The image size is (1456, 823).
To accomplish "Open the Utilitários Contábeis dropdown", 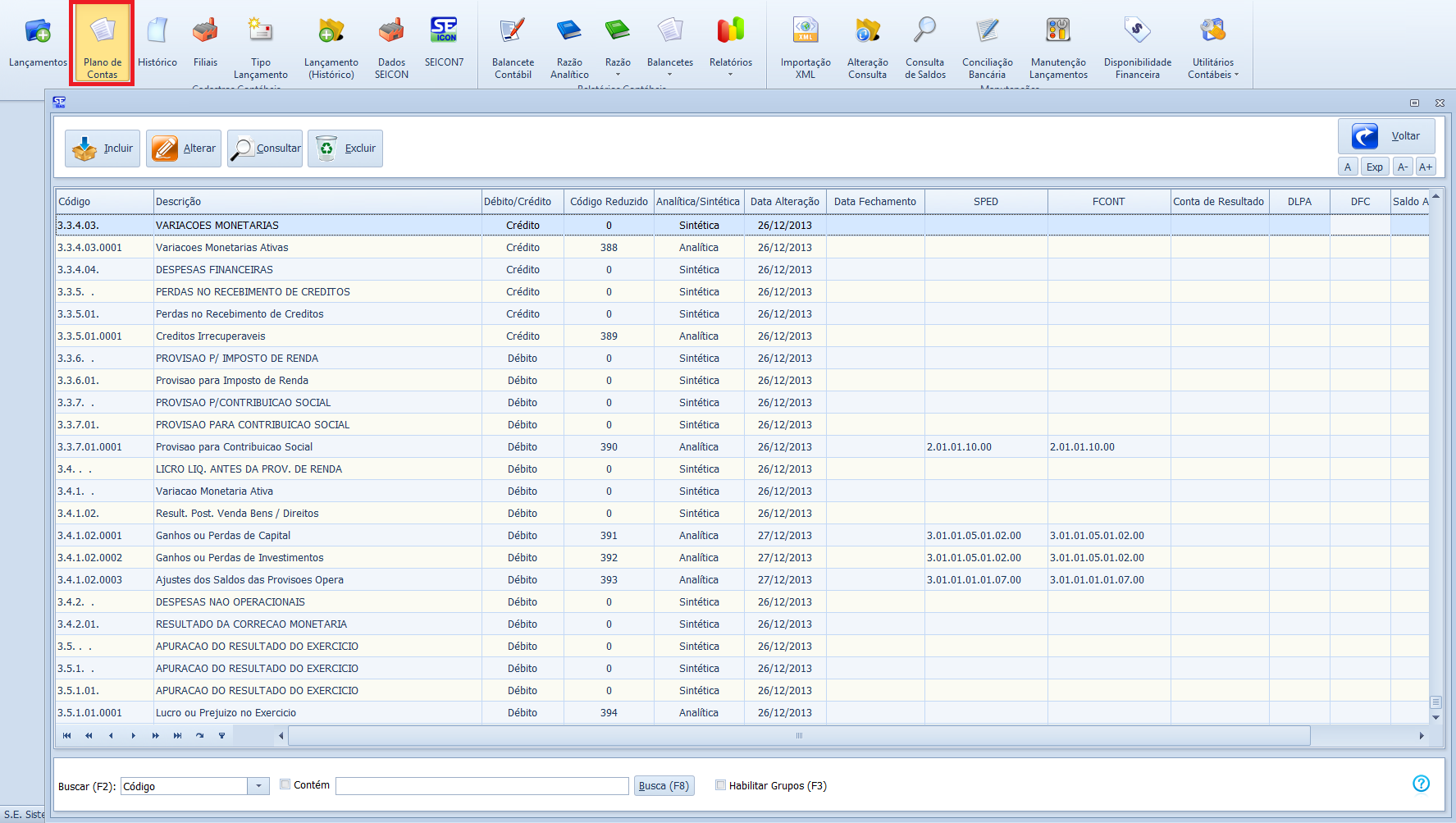I will (x=1212, y=48).
